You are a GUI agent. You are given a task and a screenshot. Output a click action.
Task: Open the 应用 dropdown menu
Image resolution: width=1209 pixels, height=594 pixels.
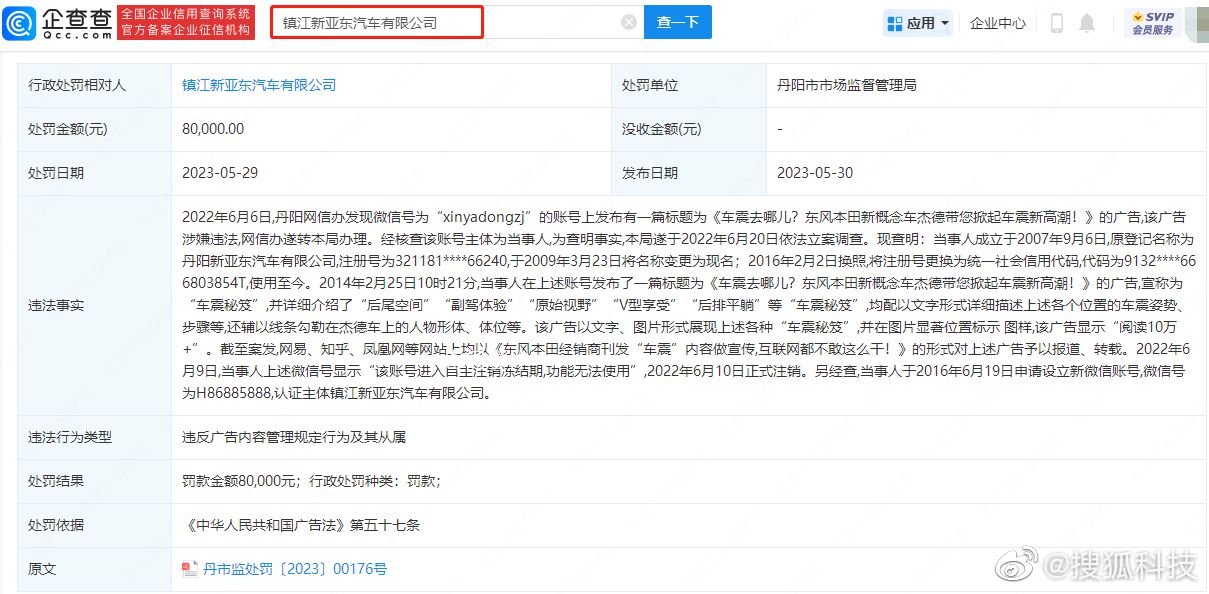pos(918,22)
